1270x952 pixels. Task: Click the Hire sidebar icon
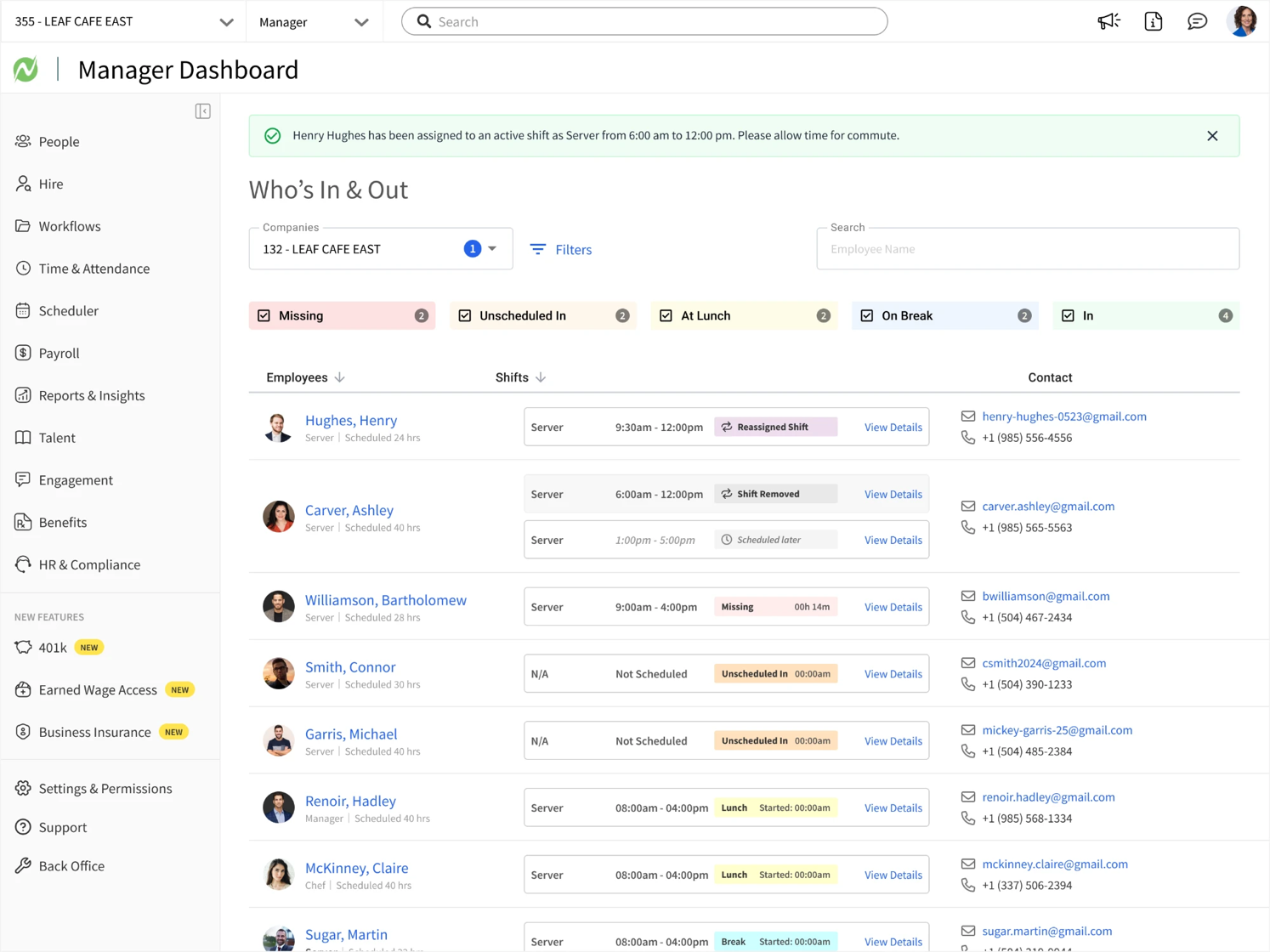pyautogui.click(x=23, y=184)
